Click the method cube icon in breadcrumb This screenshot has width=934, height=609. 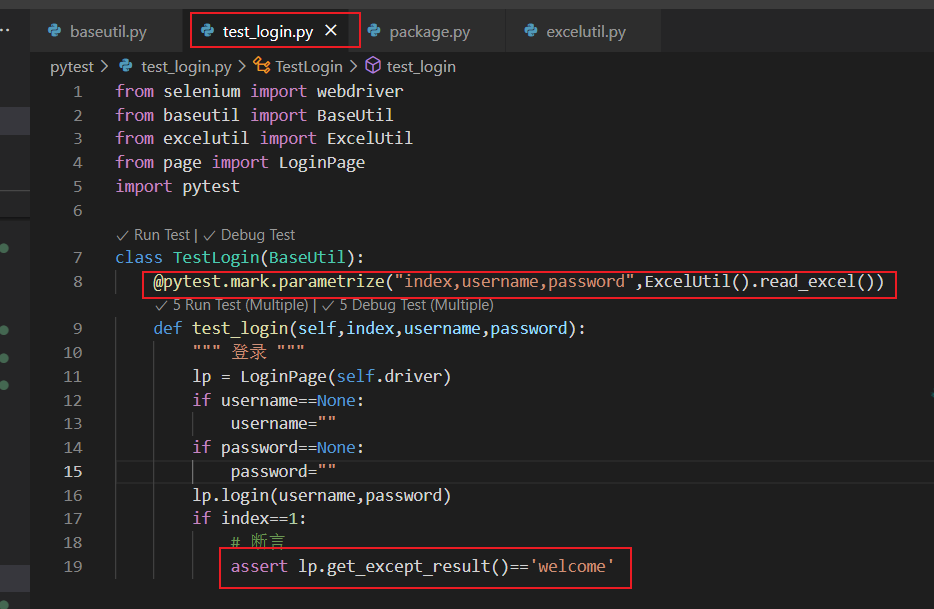373,65
